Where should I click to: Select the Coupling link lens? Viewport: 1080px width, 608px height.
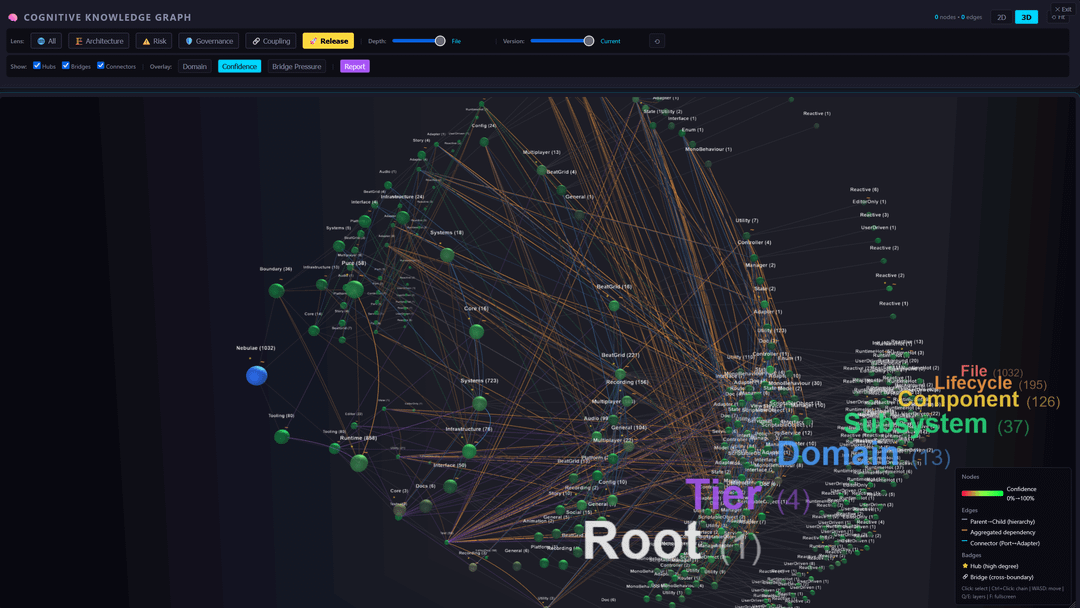tap(271, 41)
